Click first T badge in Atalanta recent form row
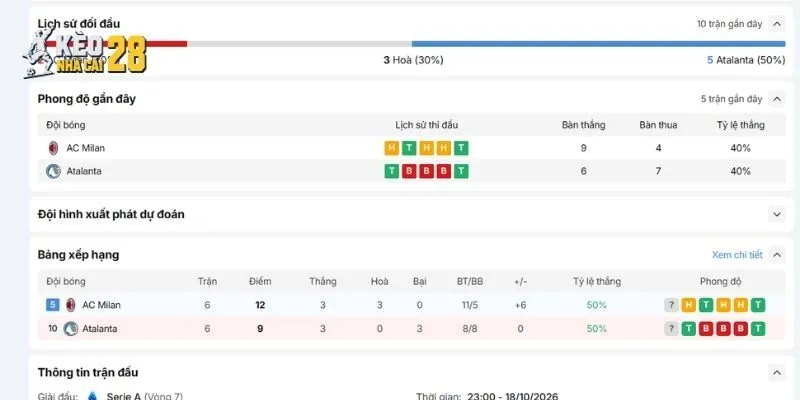This screenshot has width=800, height=400. pyautogui.click(x=391, y=171)
